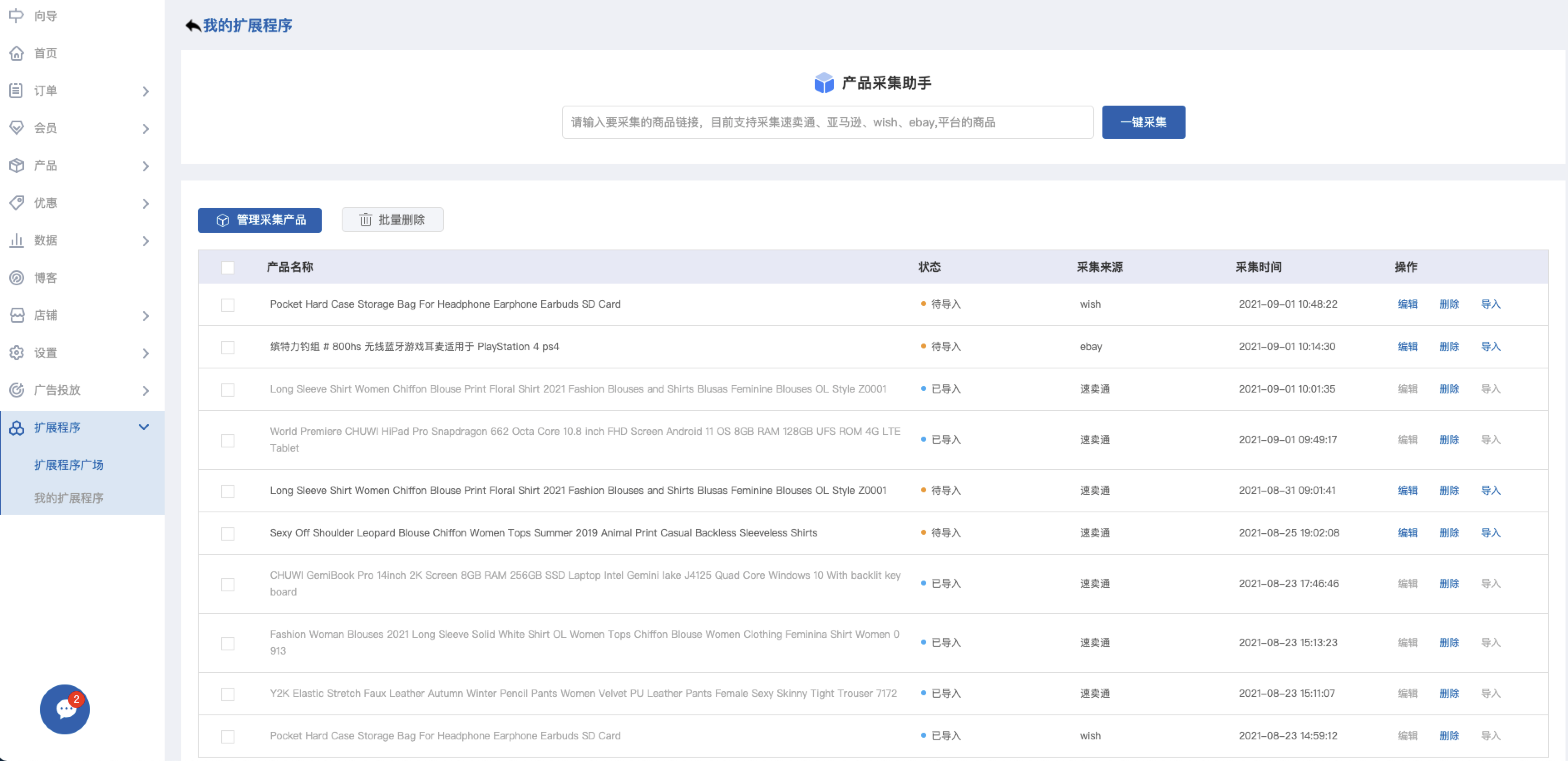Click the 产品 box icon
The image size is (1568, 761).
[x=17, y=166]
